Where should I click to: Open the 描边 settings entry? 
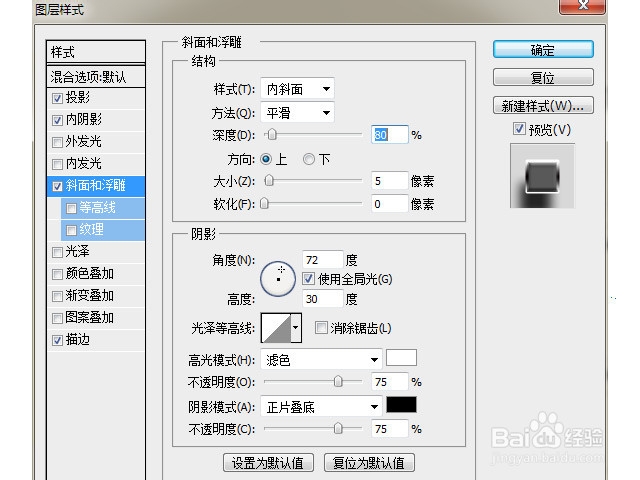click(x=78, y=340)
